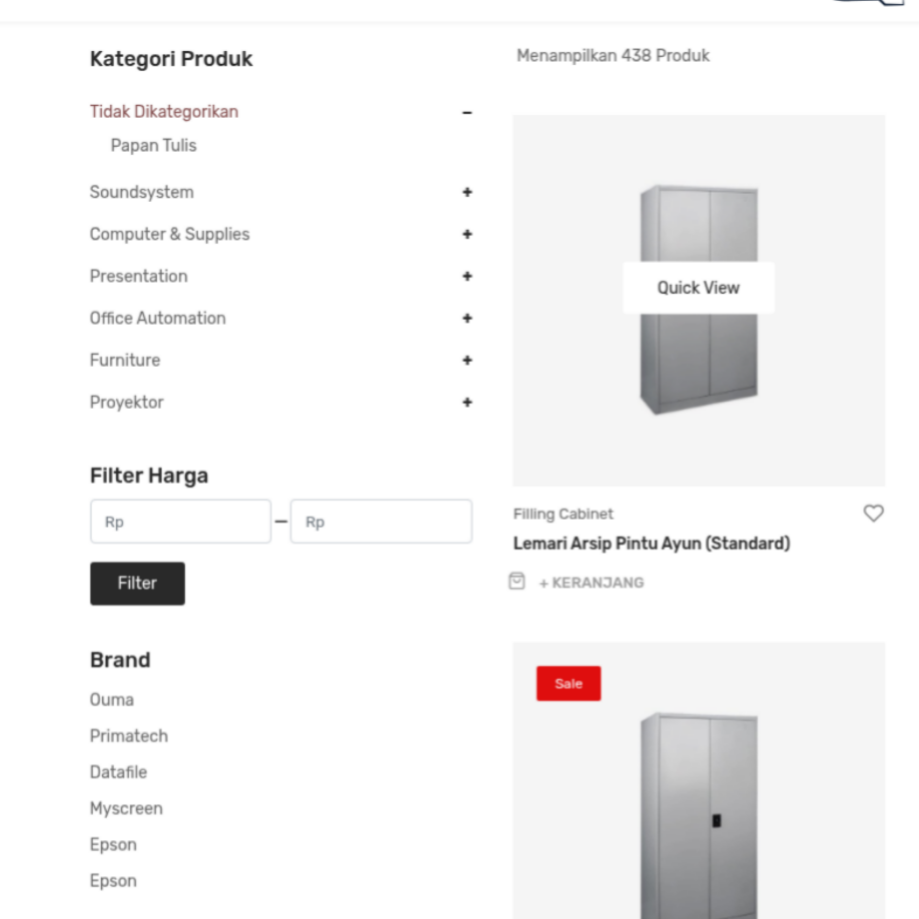Click the Filter button
This screenshot has height=919, width=919.
point(137,583)
